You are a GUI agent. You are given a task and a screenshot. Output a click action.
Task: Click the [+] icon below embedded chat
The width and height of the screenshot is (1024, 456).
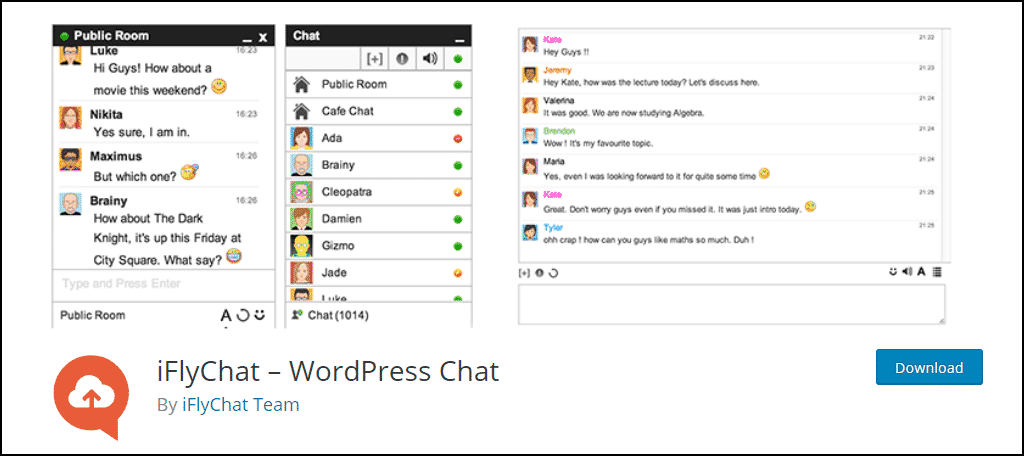[523, 273]
